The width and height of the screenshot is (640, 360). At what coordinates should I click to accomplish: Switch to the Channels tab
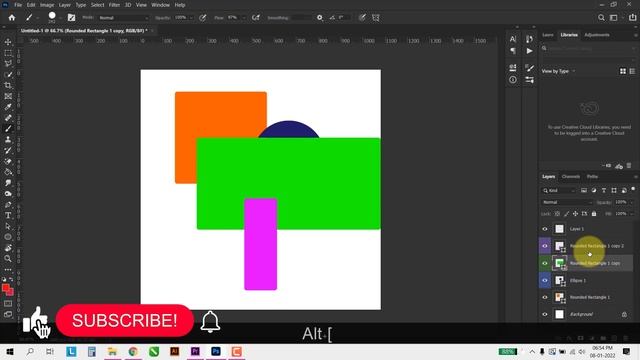click(x=571, y=177)
